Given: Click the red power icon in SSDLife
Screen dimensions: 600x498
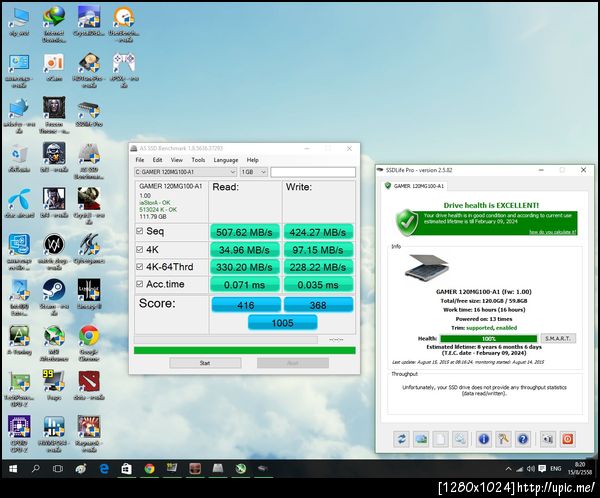Looking at the screenshot, I should click(x=566, y=438).
